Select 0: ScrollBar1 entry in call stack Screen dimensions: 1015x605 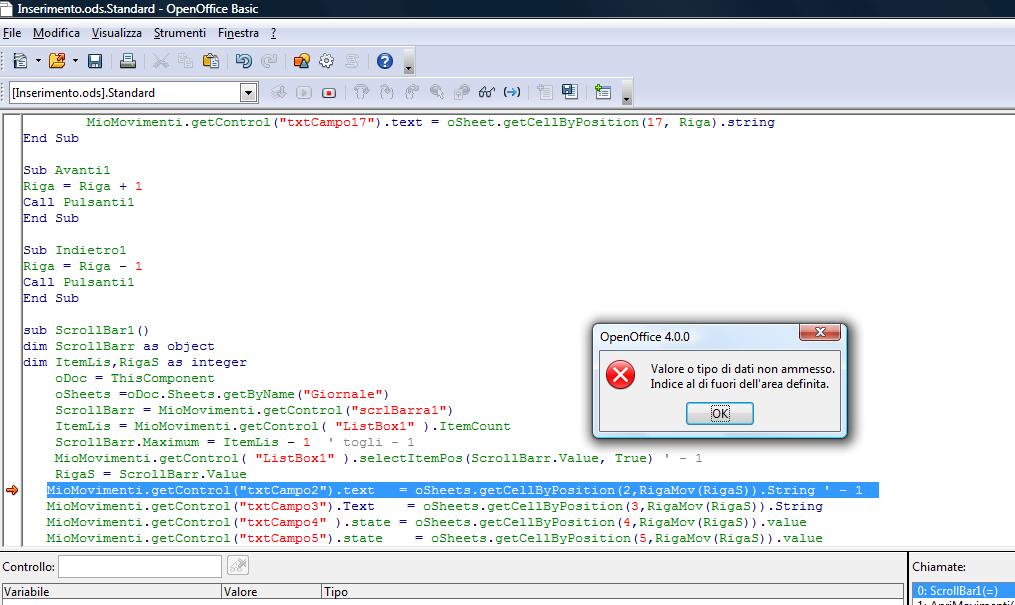[x=960, y=591]
